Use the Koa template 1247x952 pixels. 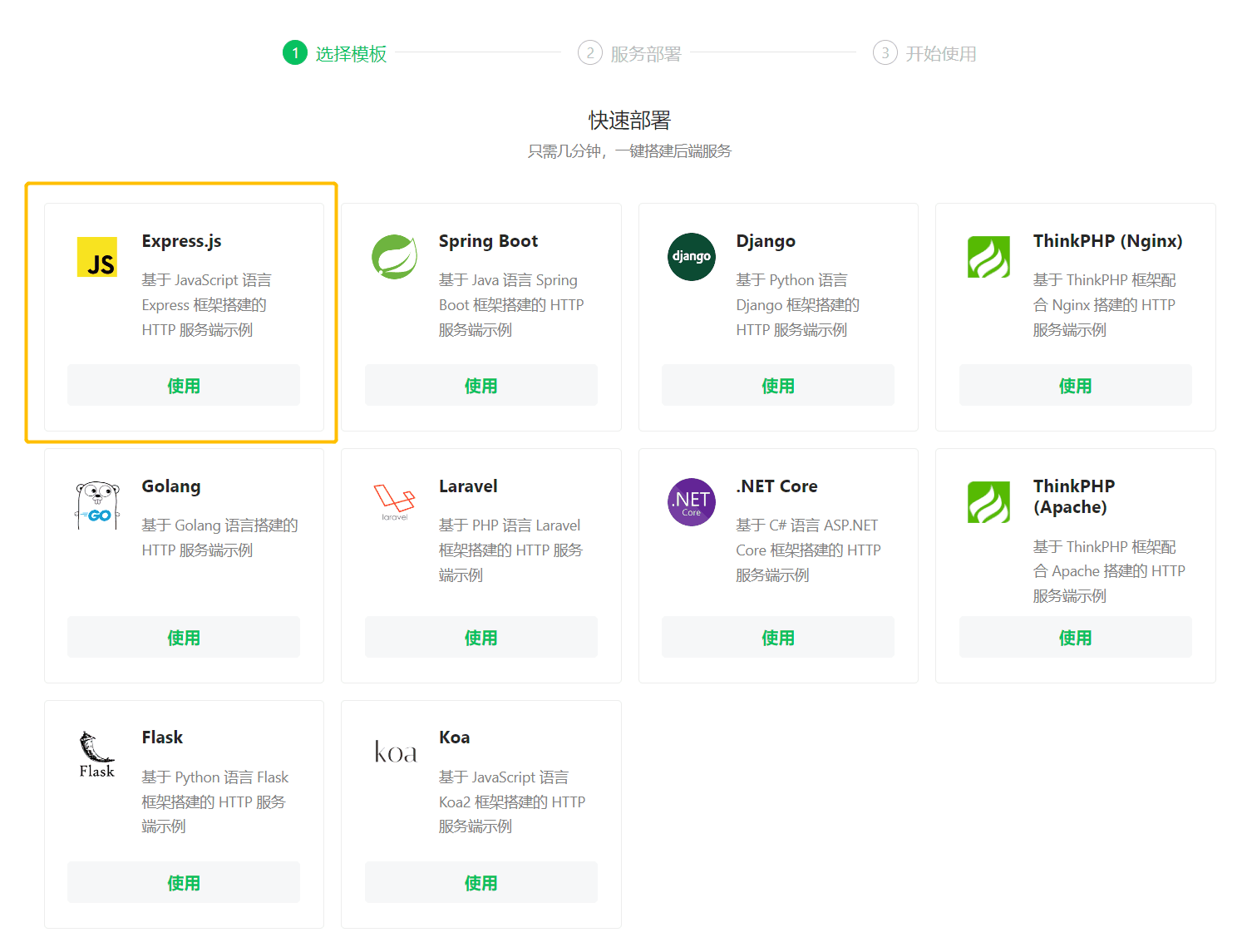[481, 883]
